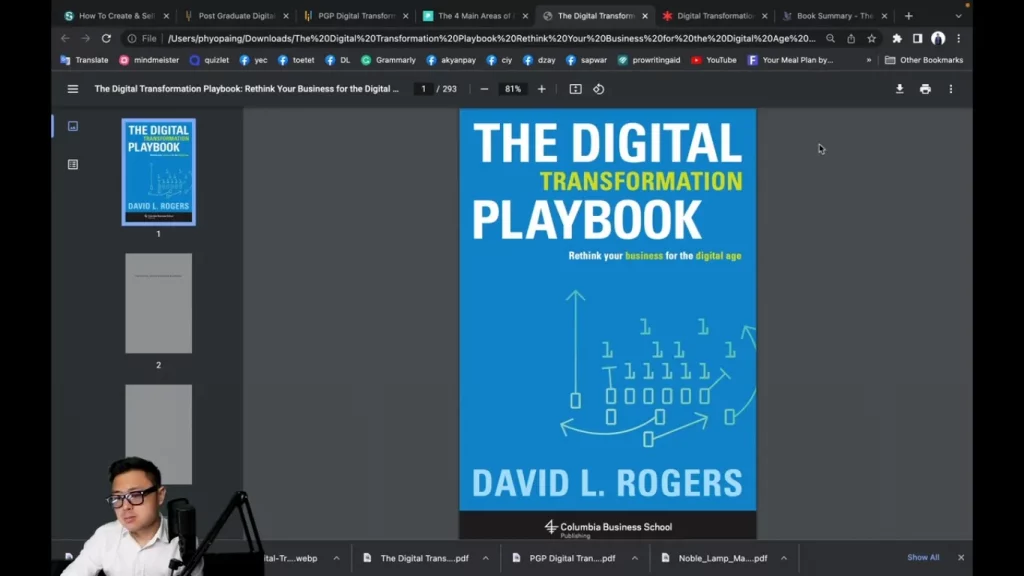Rotate the PDF counterclockwise
Viewport: 1024px width, 576px height.
599,89
